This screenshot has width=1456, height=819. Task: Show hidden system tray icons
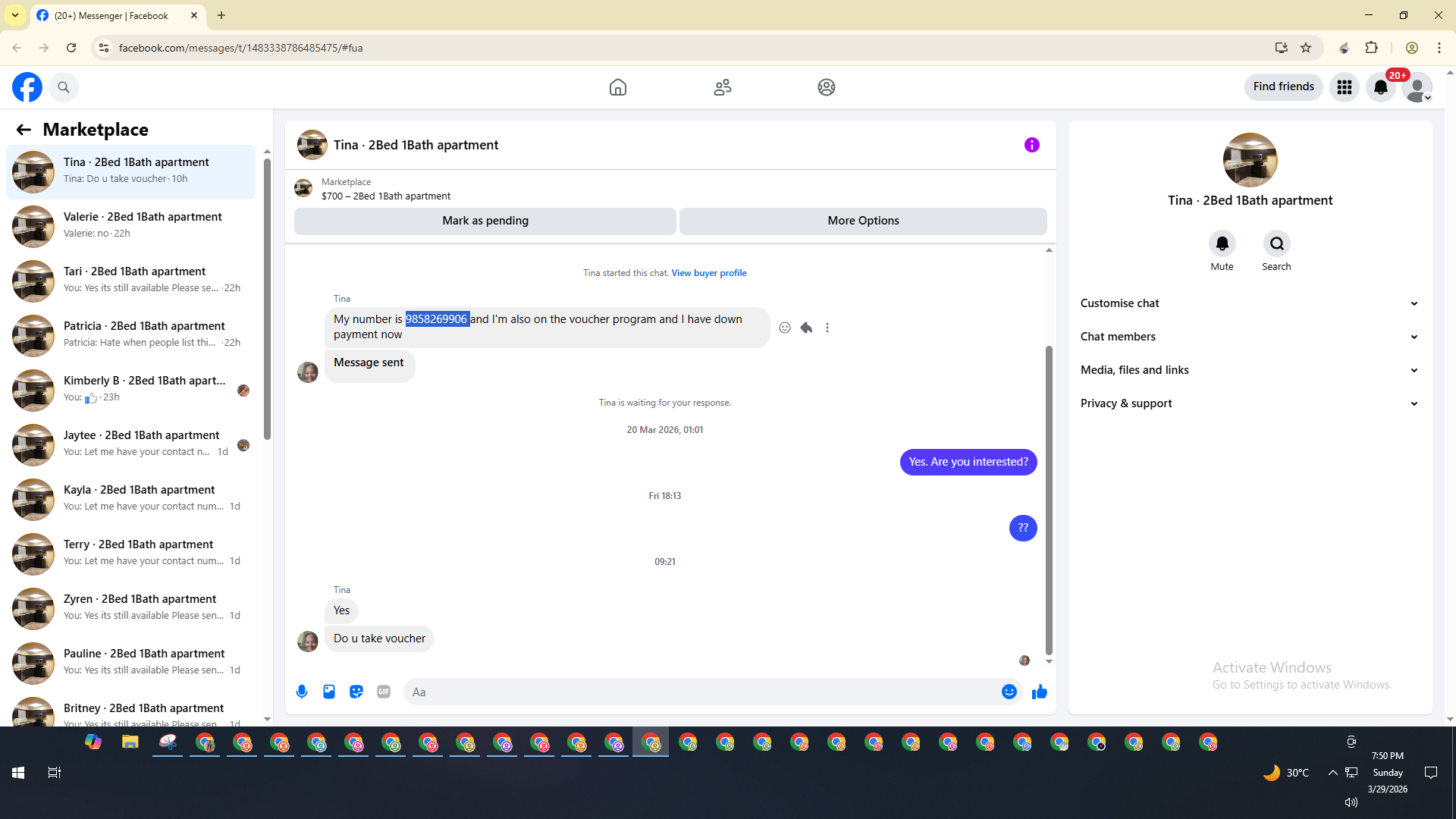click(1332, 773)
